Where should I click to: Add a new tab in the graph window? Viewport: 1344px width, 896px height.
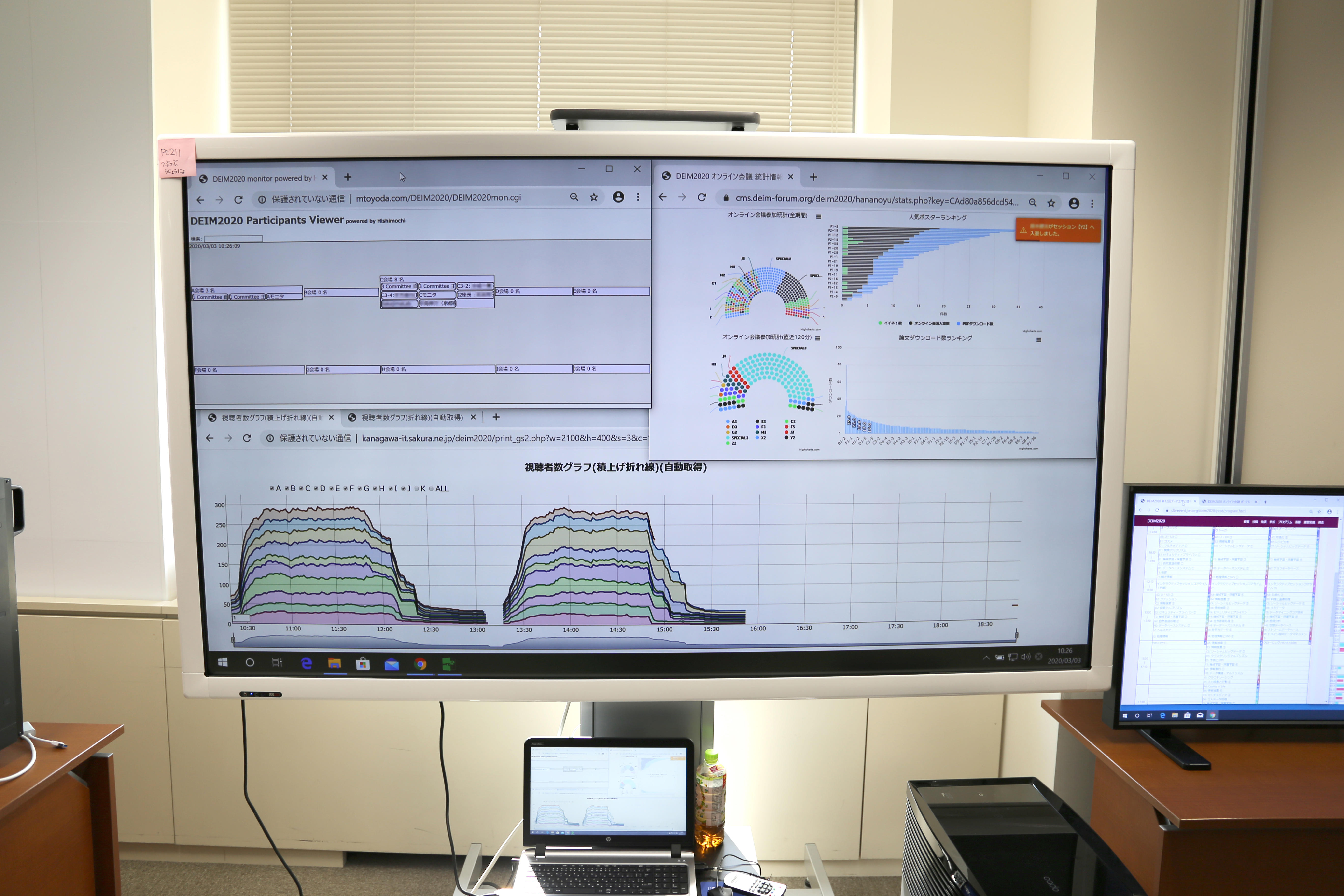coord(496,417)
